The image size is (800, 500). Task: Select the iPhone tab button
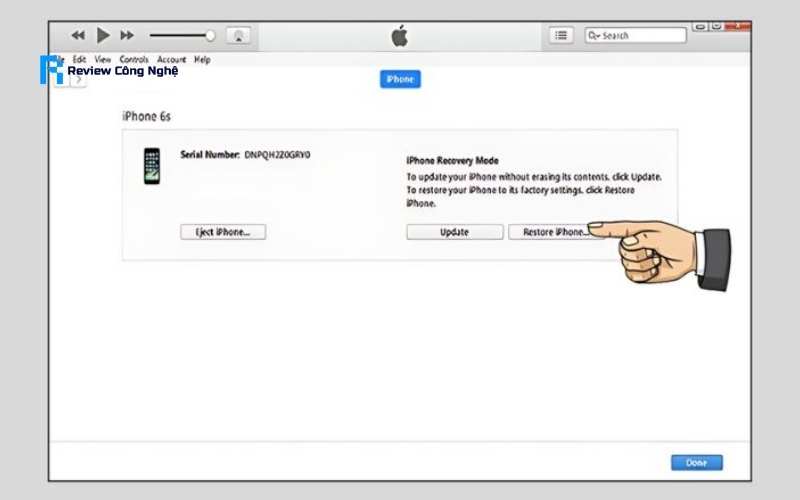click(400, 79)
